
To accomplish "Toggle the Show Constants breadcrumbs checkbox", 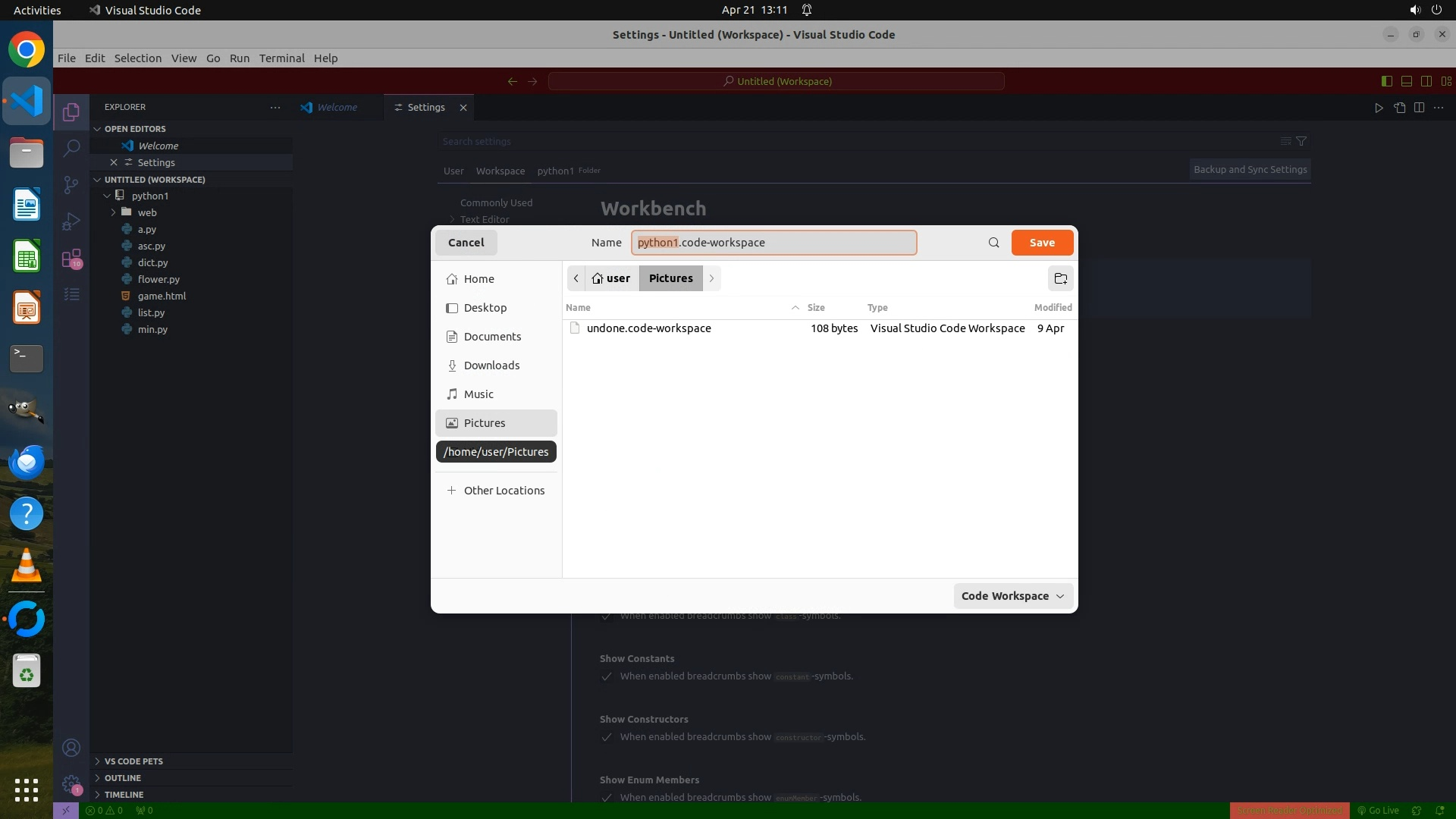I will click(607, 676).
